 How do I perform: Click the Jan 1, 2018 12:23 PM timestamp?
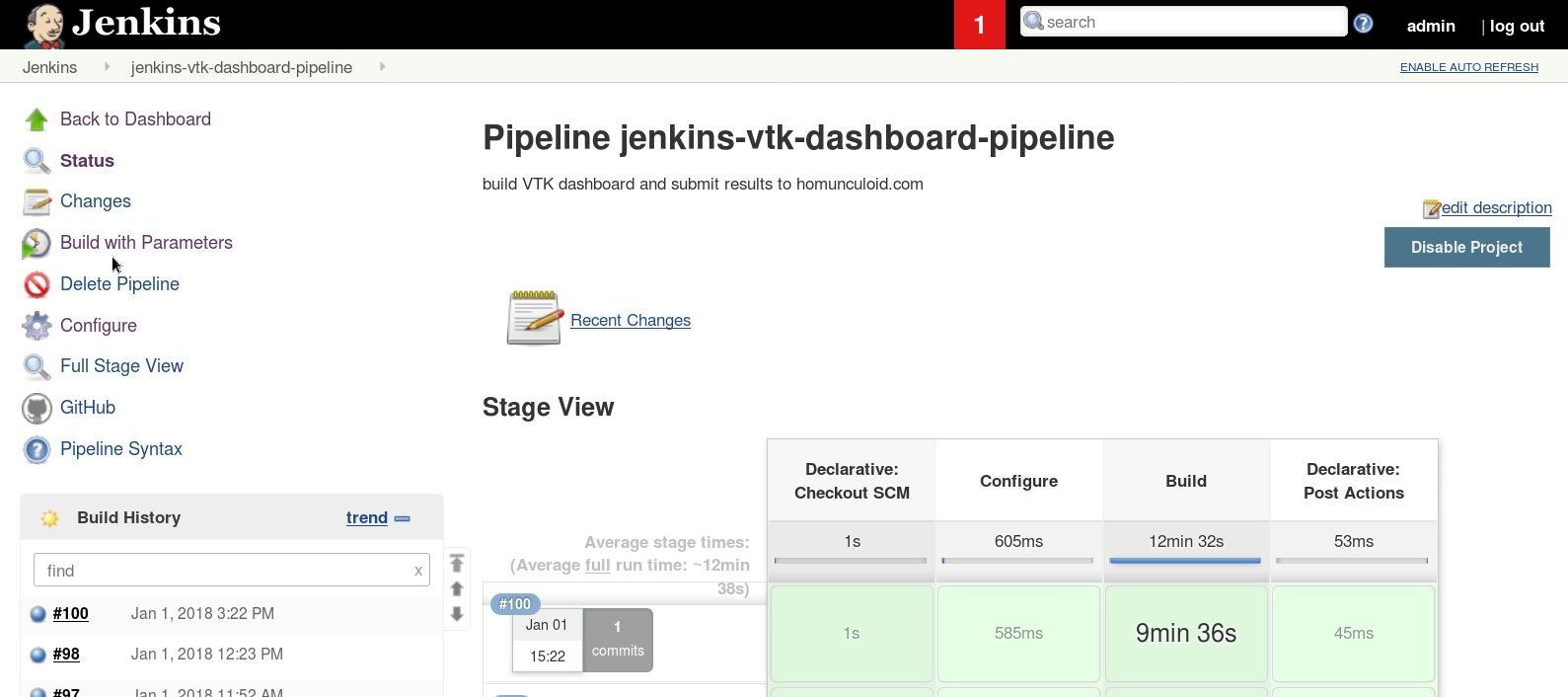pos(207,655)
